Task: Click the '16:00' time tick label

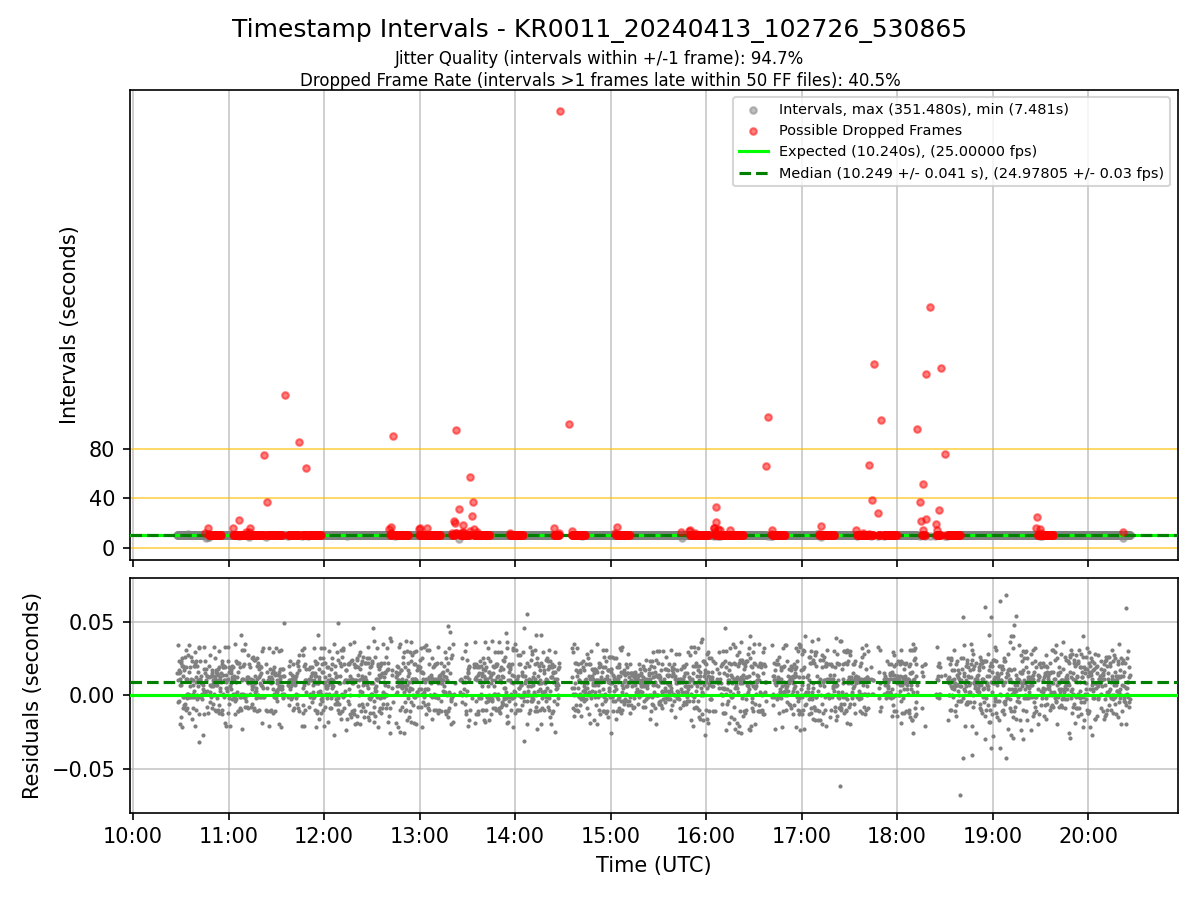Action: [x=706, y=834]
